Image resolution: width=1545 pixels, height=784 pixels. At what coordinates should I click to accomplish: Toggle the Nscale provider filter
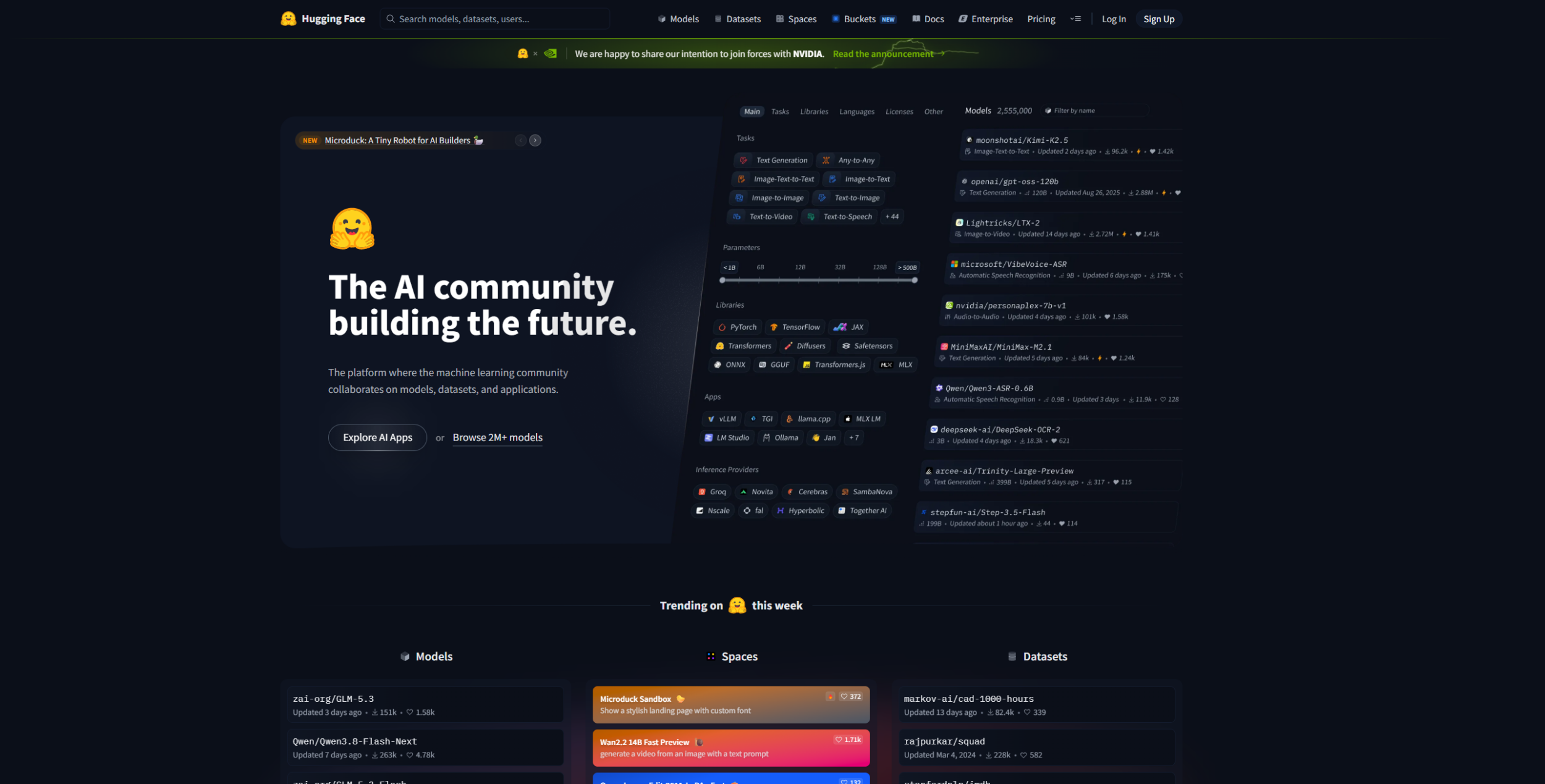[713, 511]
